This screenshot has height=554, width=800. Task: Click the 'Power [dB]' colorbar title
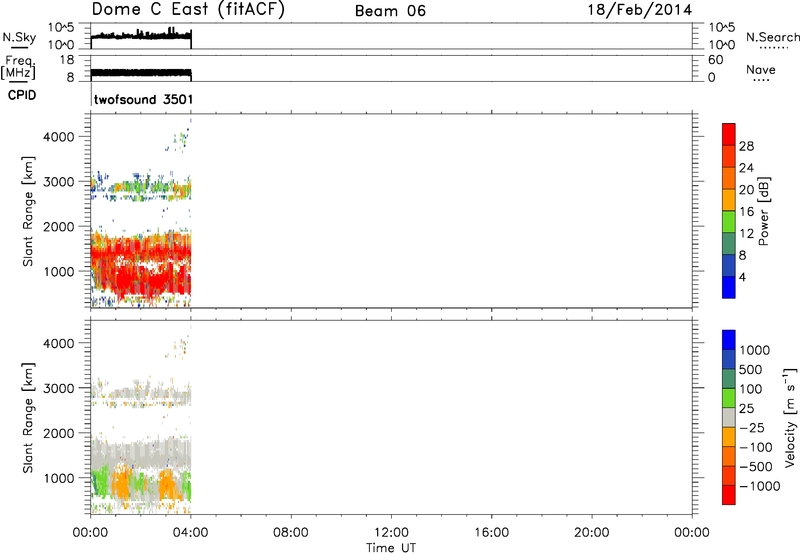763,211
